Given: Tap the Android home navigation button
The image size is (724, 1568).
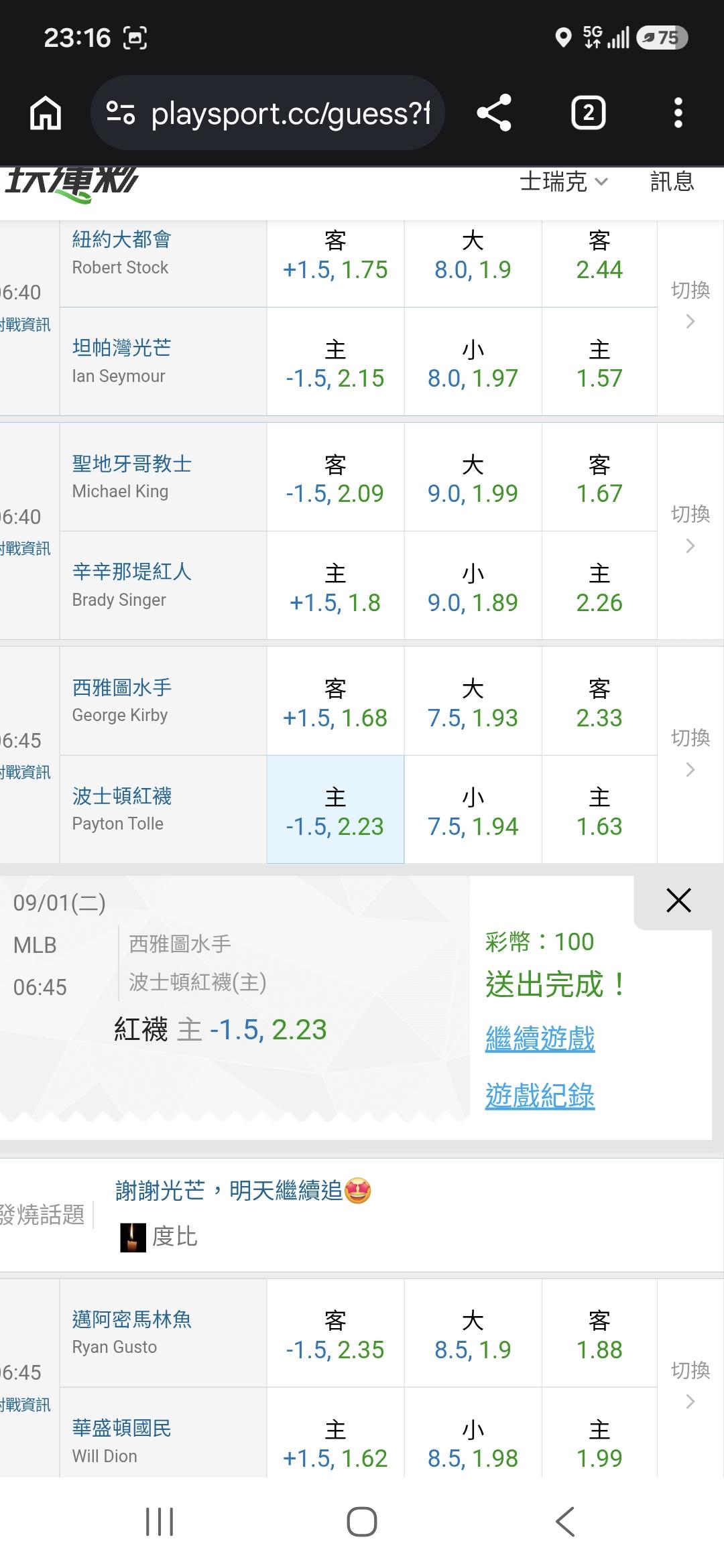Looking at the screenshot, I should click(362, 1521).
